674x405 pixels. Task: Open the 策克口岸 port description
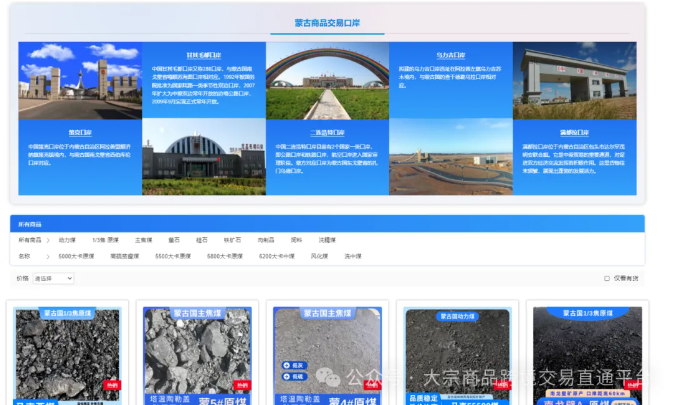[x=80, y=157]
